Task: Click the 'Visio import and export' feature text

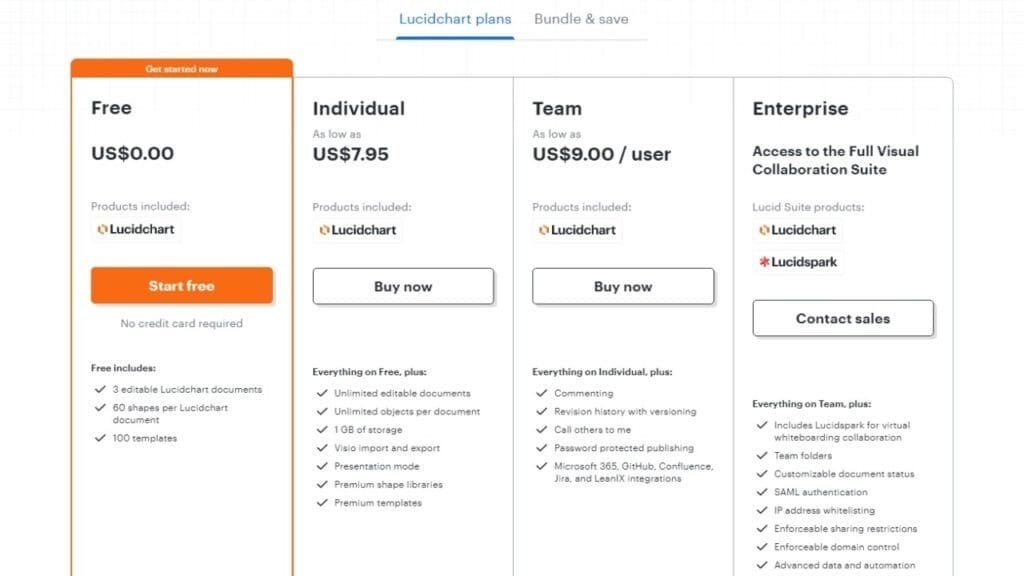Action: [x=387, y=448]
